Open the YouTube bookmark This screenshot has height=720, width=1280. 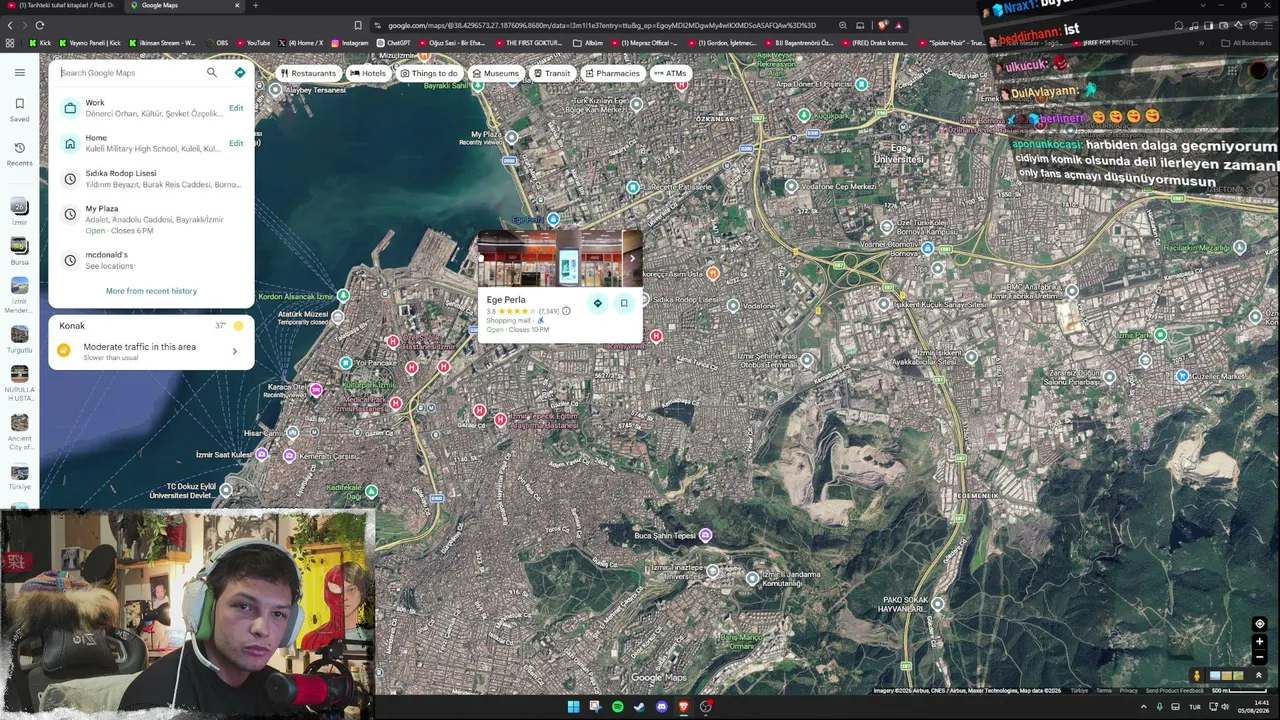tap(253, 43)
